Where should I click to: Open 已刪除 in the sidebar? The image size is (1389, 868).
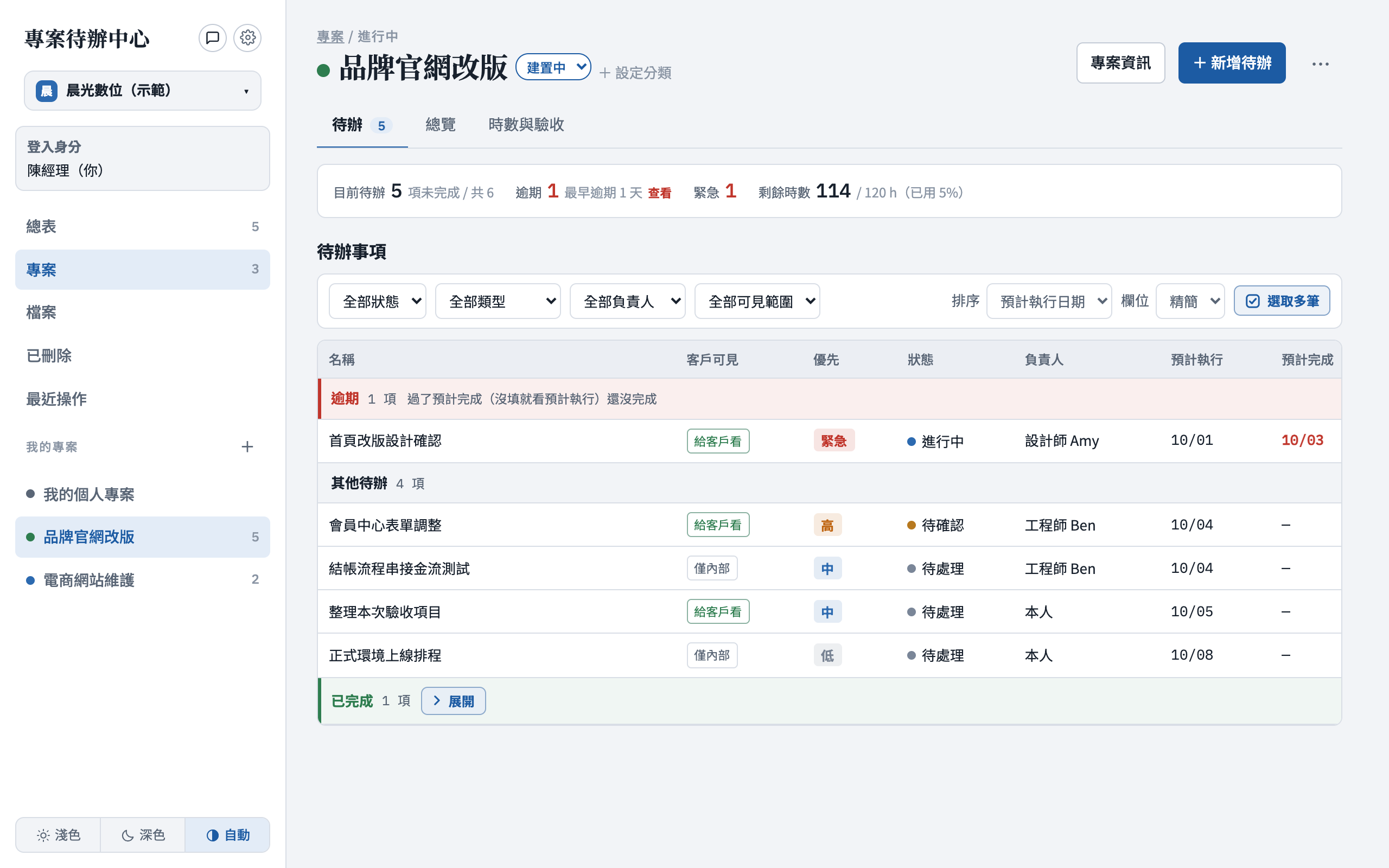point(142,355)
